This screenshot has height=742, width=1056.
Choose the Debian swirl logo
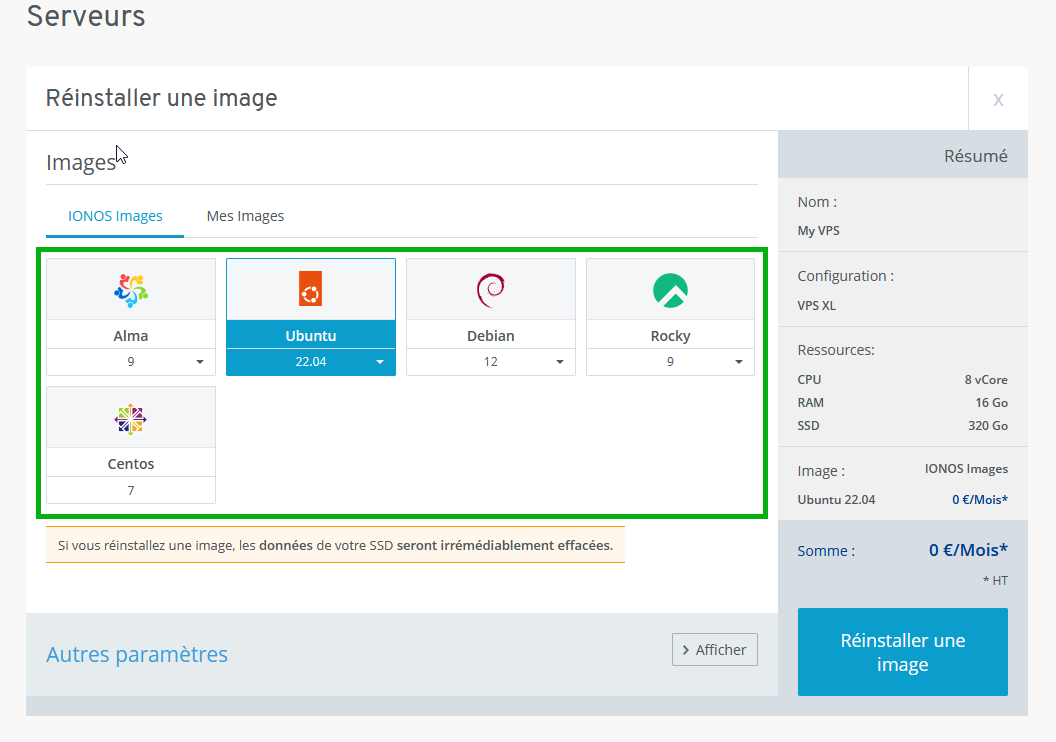click(490, 290)
